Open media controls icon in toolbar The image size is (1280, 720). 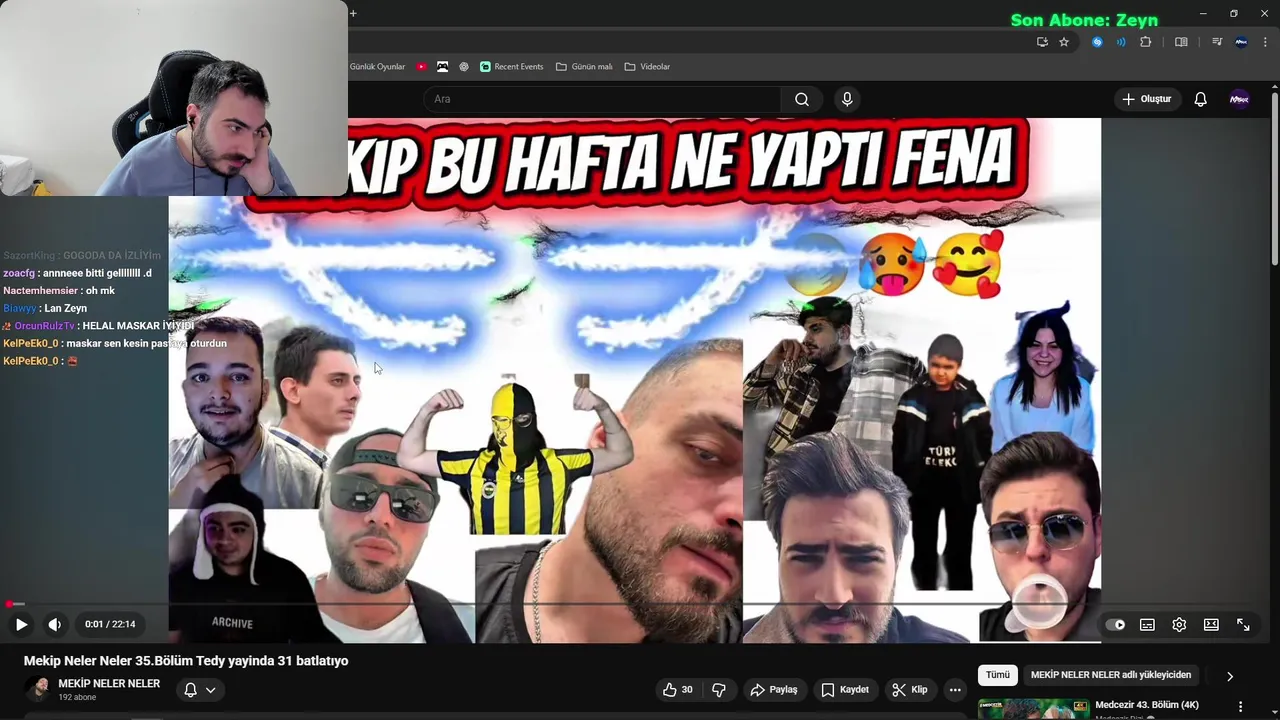[x=1217, y=42]
